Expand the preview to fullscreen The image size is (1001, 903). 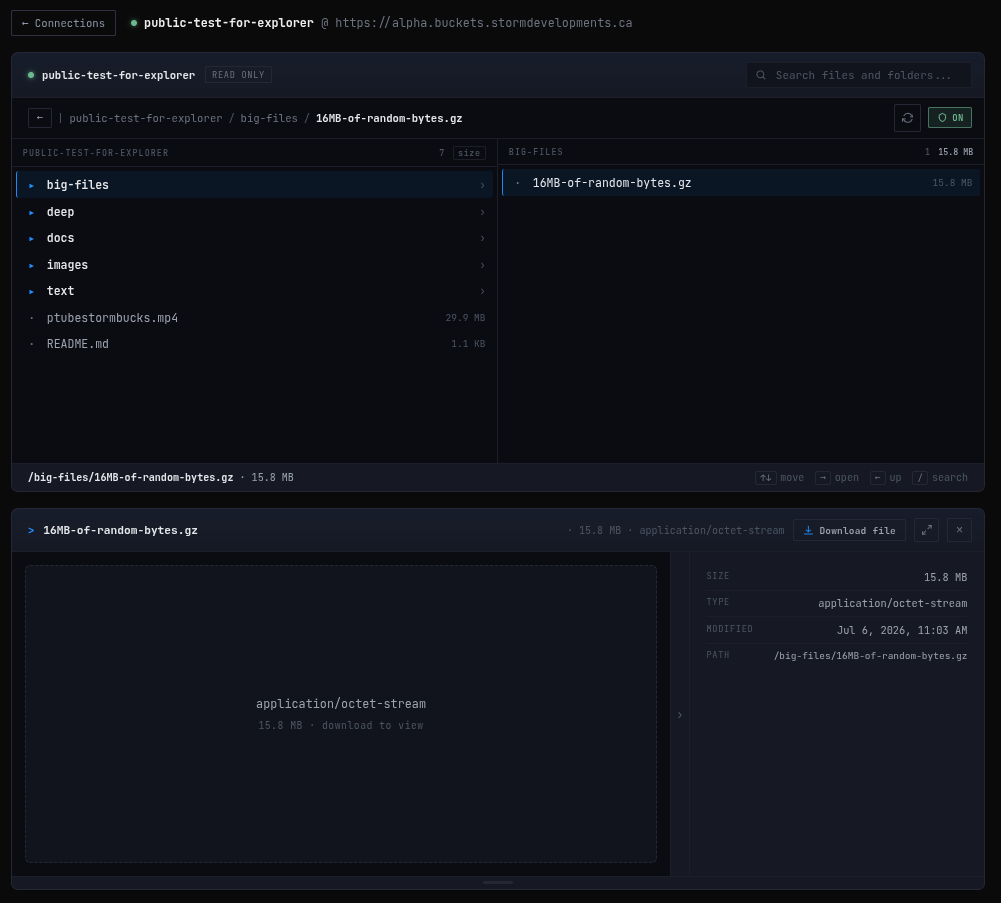pos(926,530)
